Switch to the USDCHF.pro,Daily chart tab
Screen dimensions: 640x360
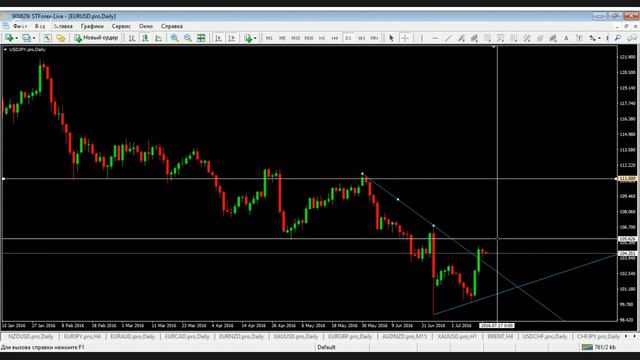pos(545,336)
